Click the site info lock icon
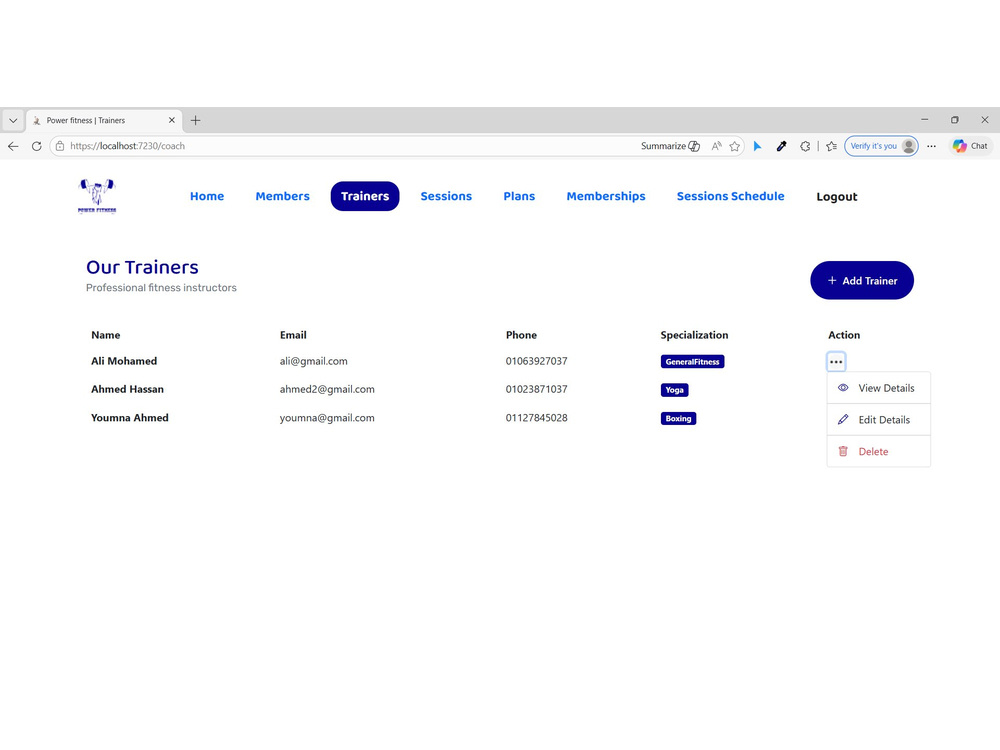Screen dimensions: 1000x750 (x=60, y=146)
